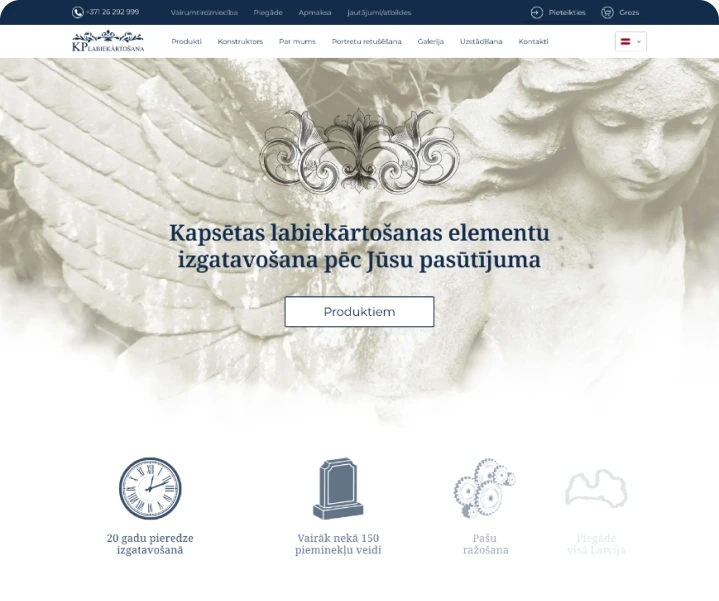Open the Produkti menu
Screen dimensions: 719x601
point(186,41)
